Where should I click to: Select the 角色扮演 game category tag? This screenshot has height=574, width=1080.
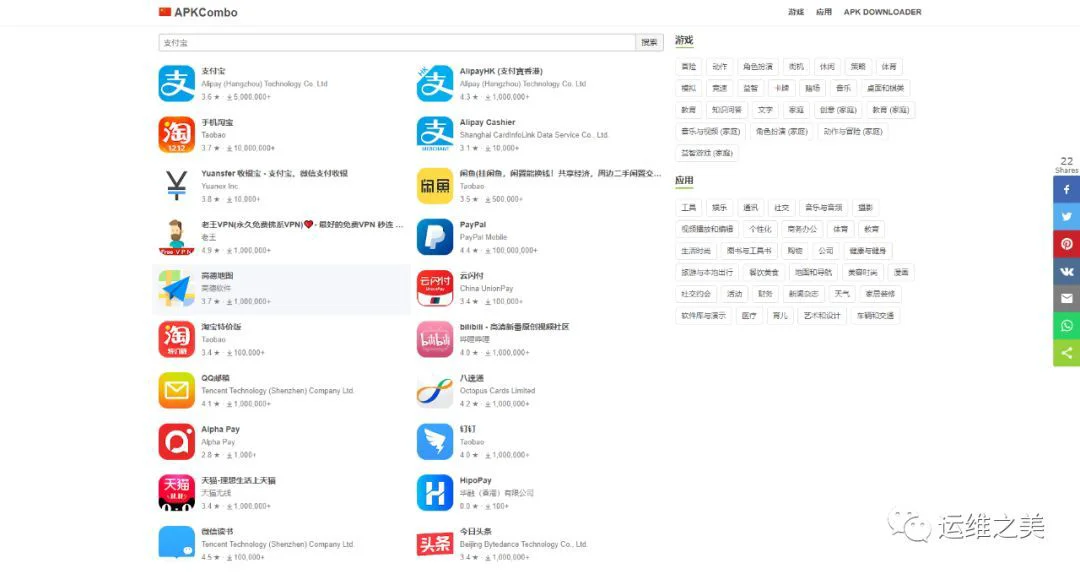click(x=758, y=67)
